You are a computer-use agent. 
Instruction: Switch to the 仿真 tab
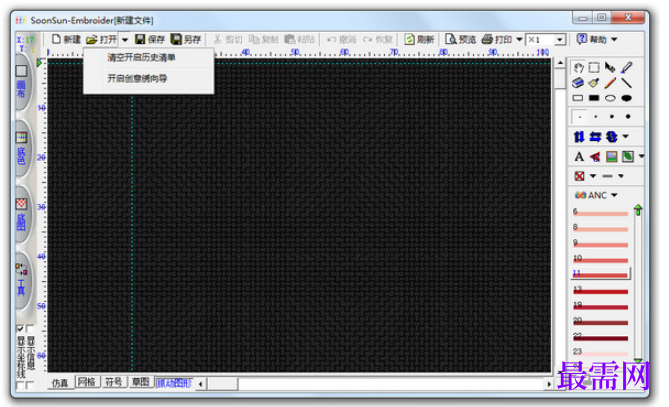60,383
